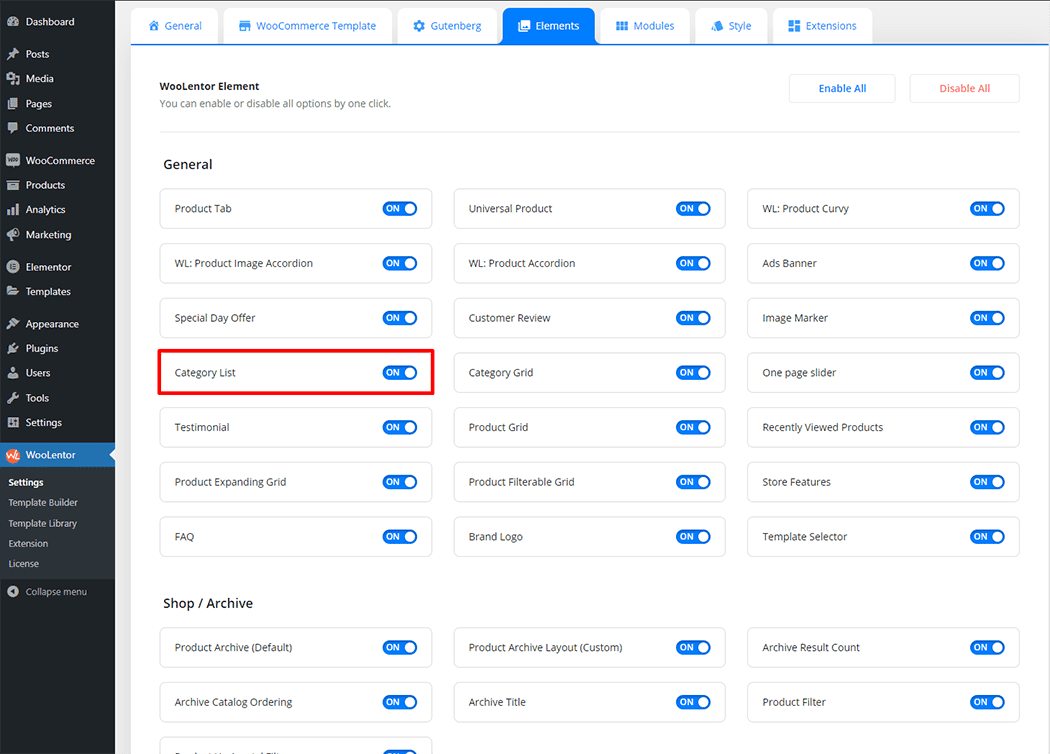The image size is (1050, 754).
Task: Switch to the Modules tab
Action: tap(644, 26)
